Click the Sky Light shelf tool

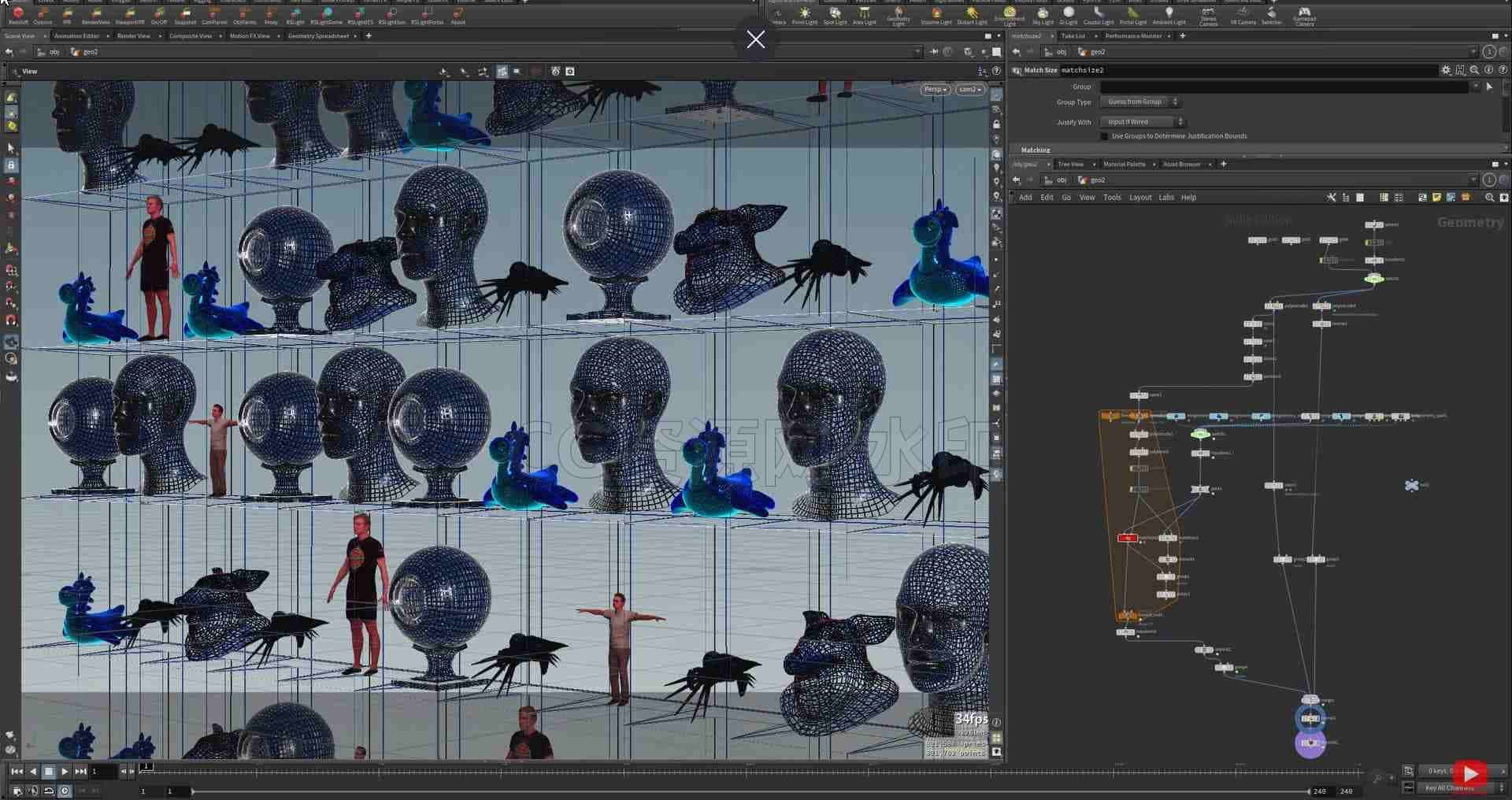1042,16
